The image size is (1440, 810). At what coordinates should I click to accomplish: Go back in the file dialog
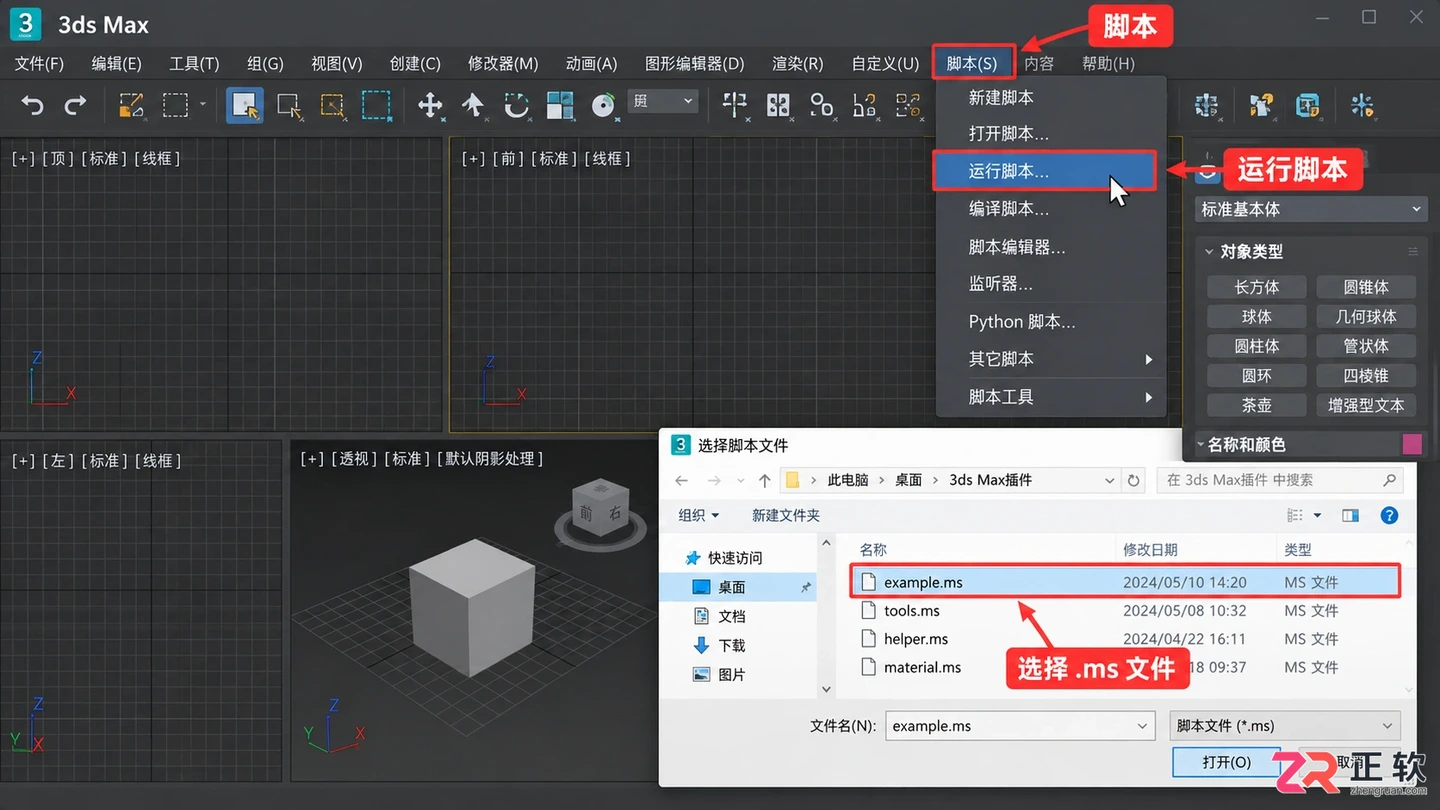coord(682,480)
